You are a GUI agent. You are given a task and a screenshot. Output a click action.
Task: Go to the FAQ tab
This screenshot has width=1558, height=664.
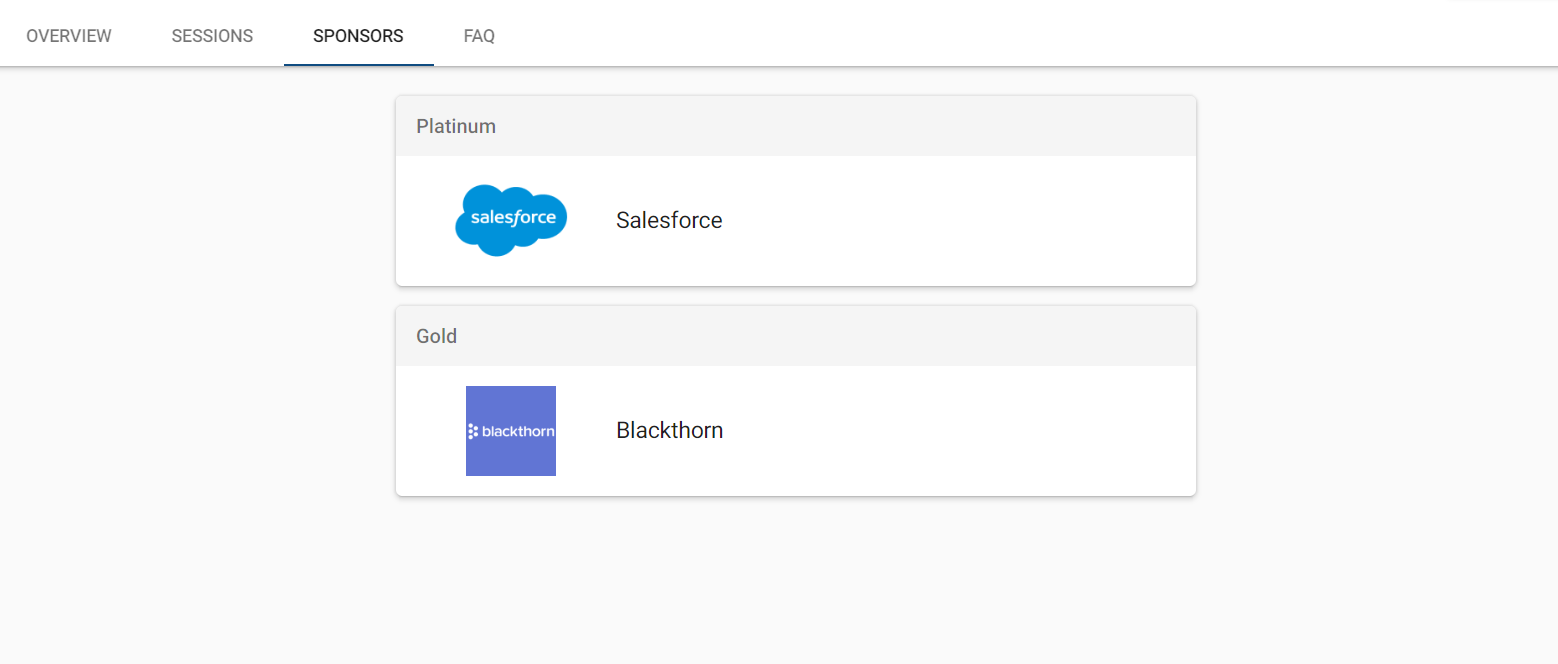(479, 36)
